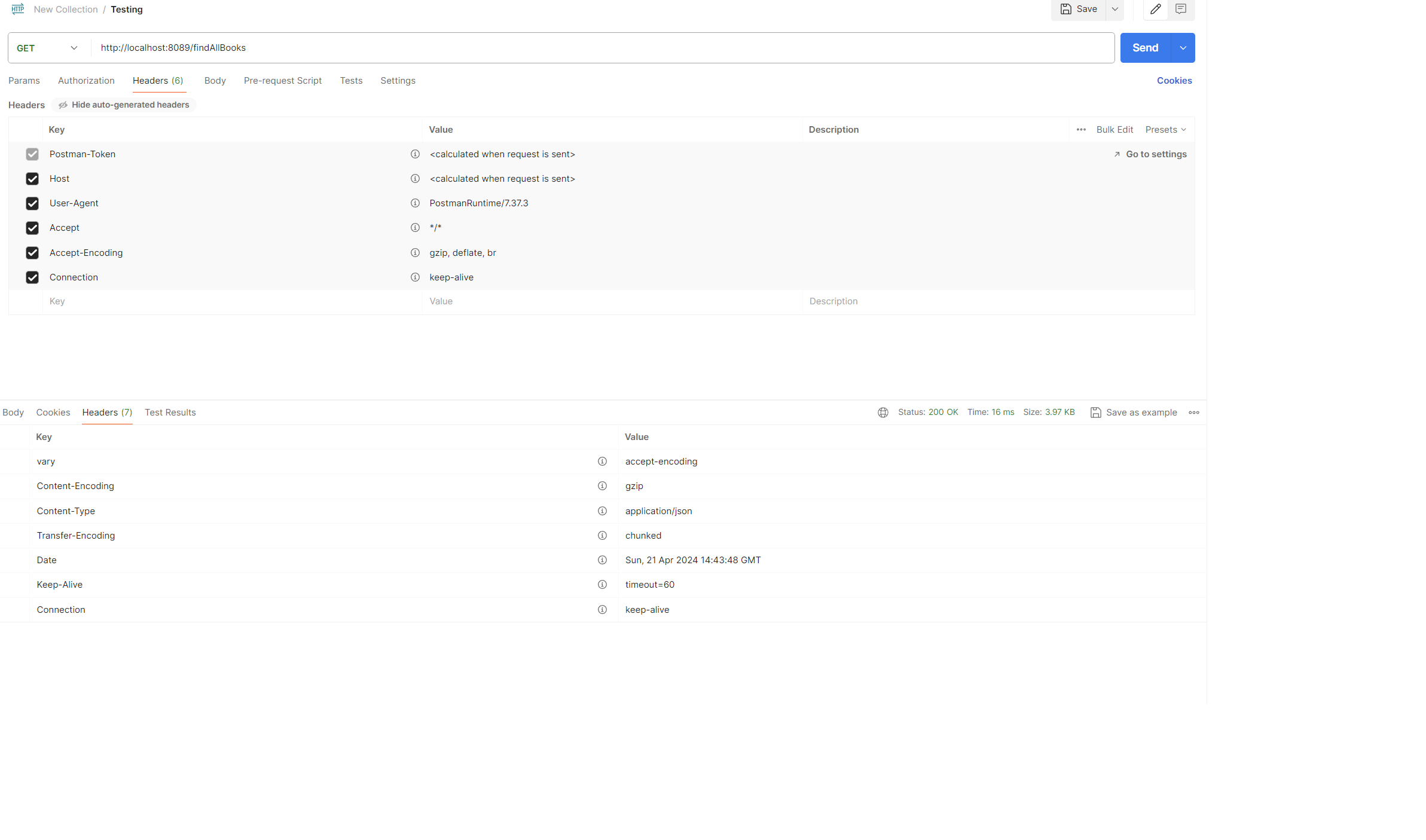Open the Cookies link

[1174, 81]
